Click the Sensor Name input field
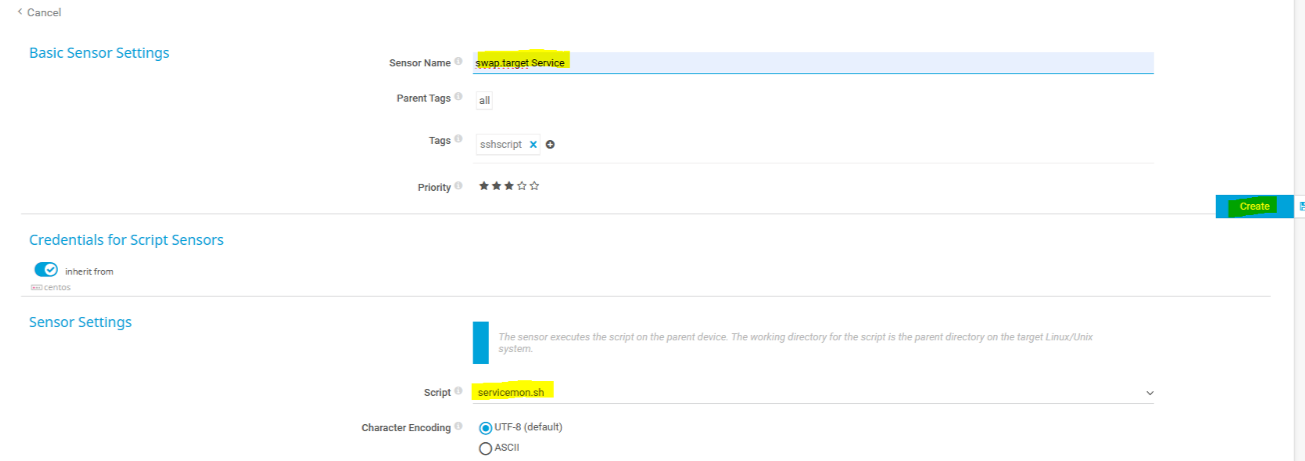 tap(813, 63)
